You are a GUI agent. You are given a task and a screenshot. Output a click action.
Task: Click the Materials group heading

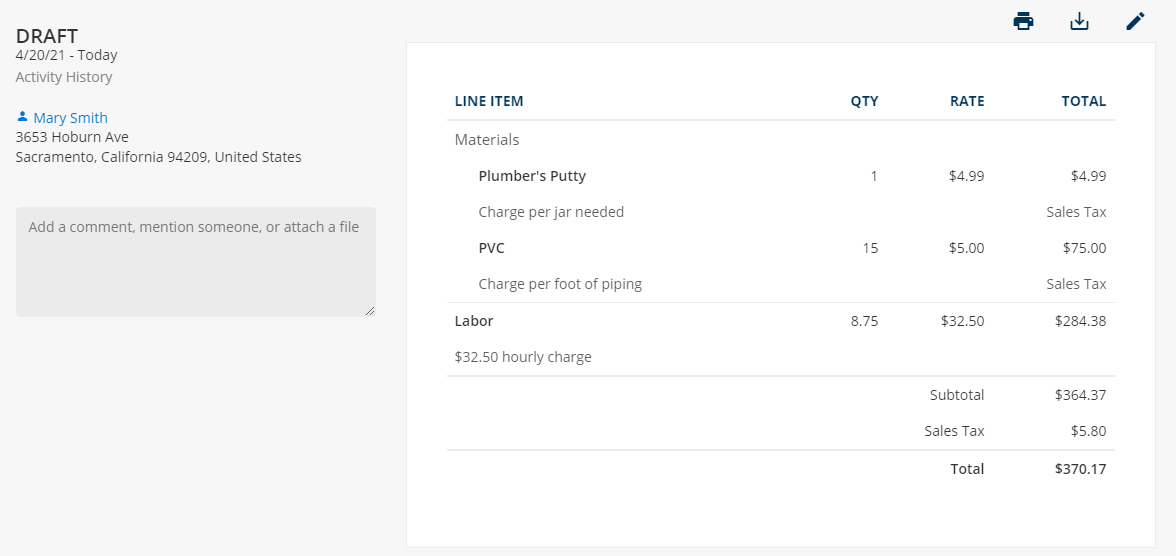coord(487,140)
